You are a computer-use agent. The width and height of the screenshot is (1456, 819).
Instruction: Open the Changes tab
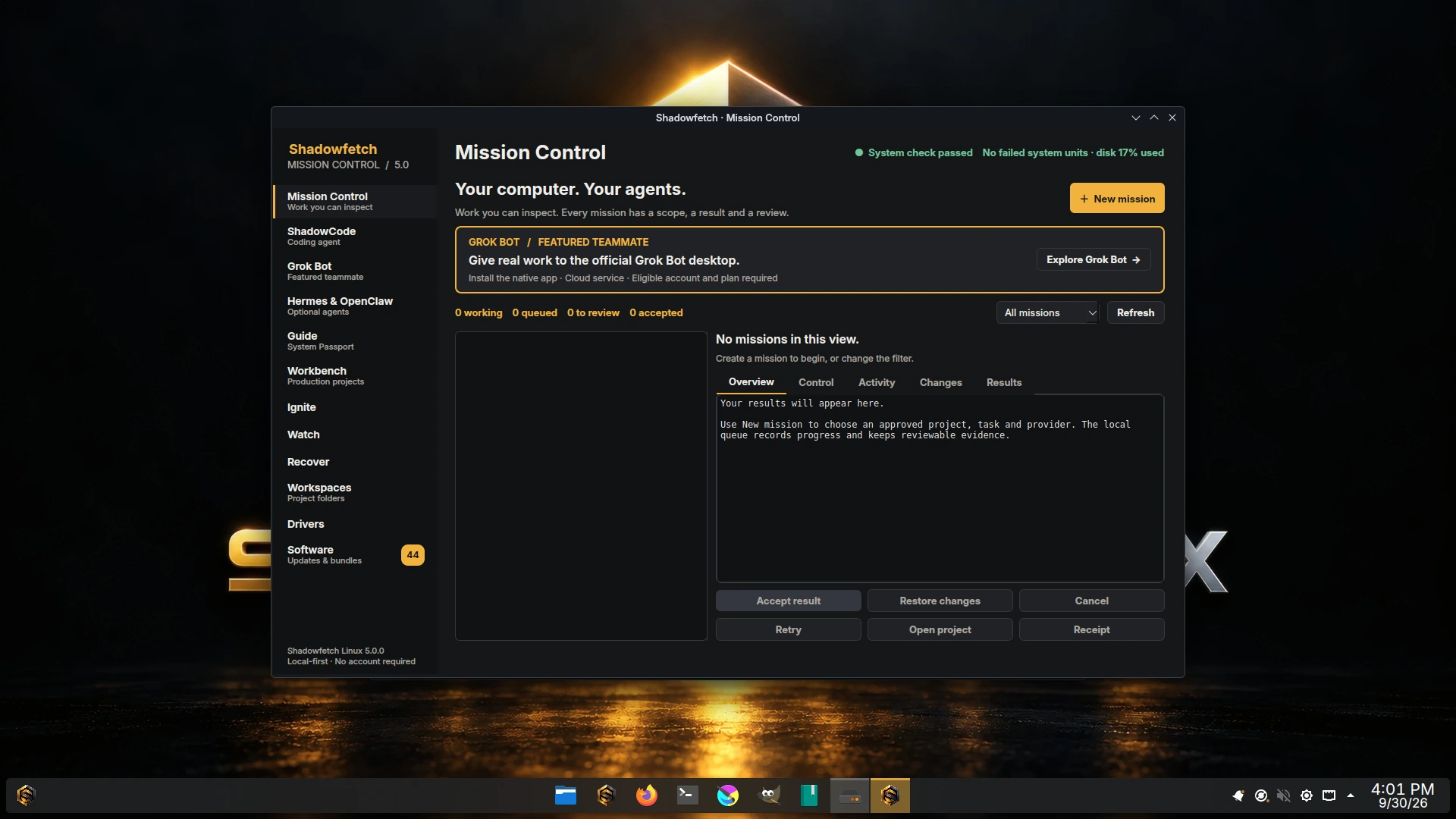pyautogui.click(x=940, y=382)
